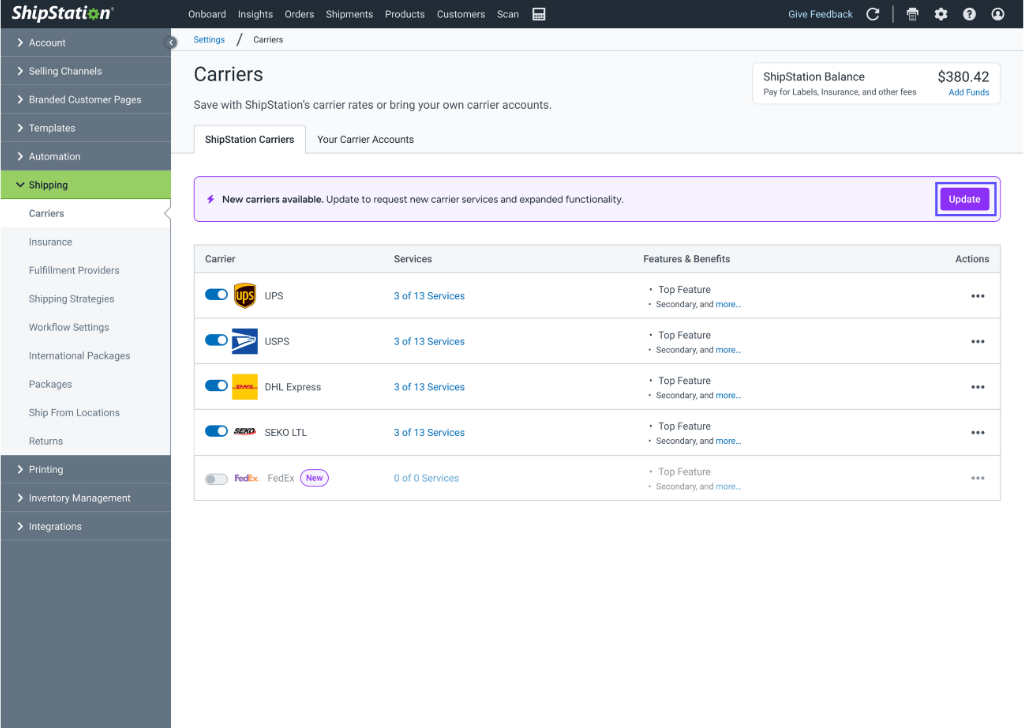The height and width of the screenshot is (728, 1024).
Task: Open the help question mark icon
Action: pyautogui.click(x=969, y=14)
